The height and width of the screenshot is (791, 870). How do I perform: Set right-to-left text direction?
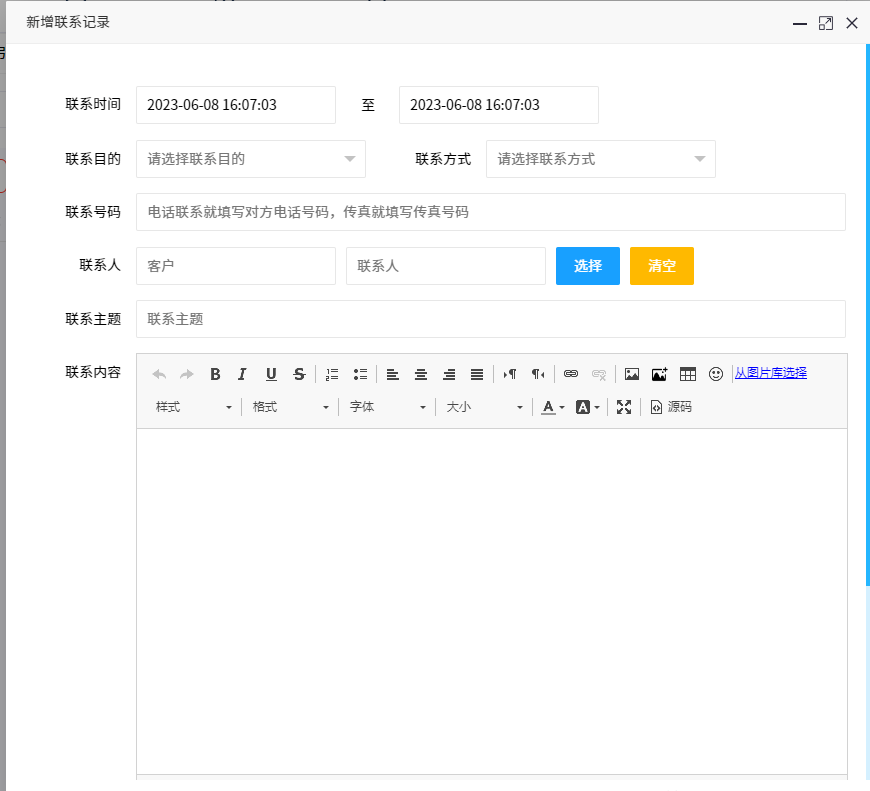tap(538, 374)
